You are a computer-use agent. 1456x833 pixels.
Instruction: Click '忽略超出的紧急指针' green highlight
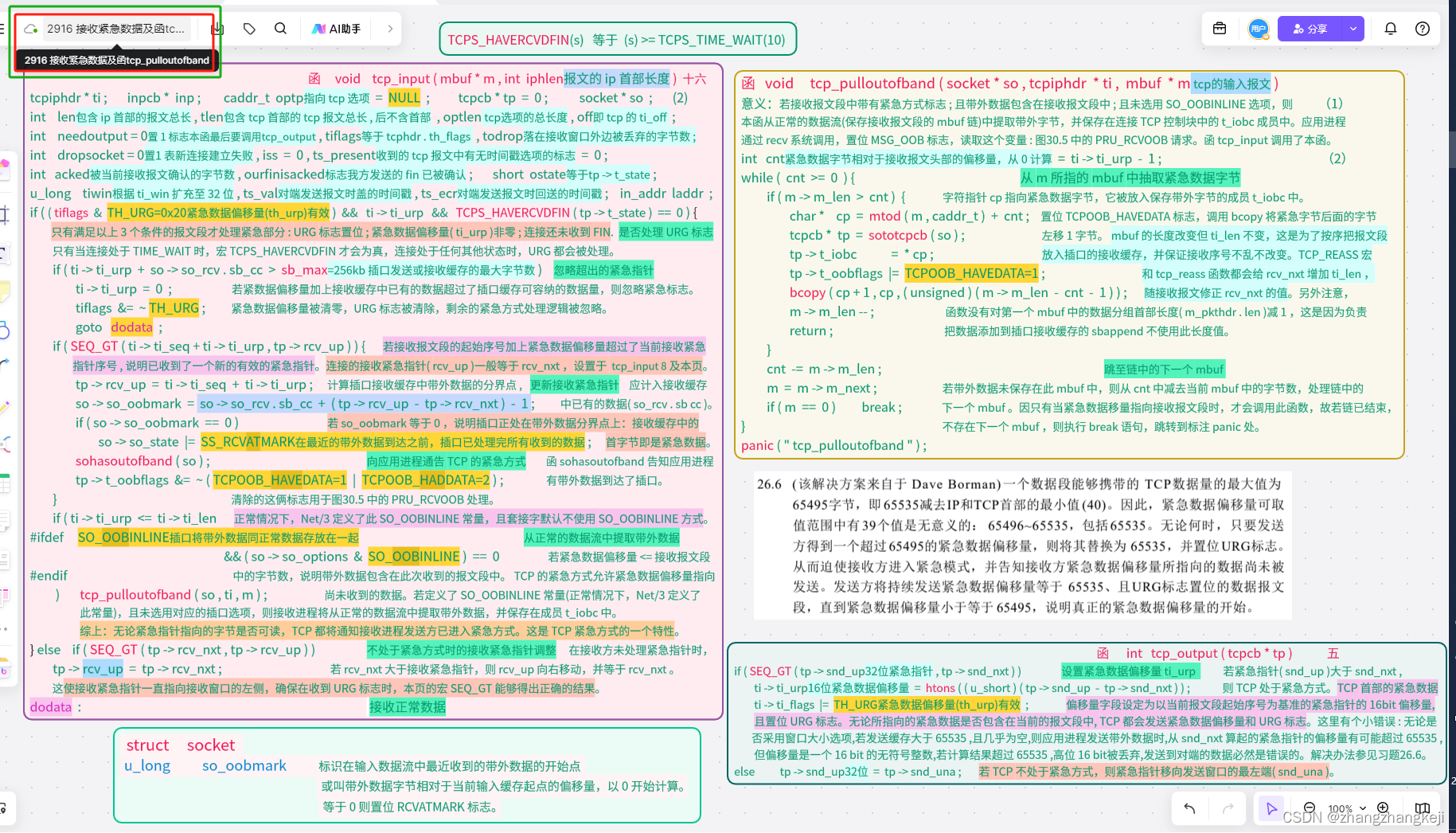click(603, 270)
